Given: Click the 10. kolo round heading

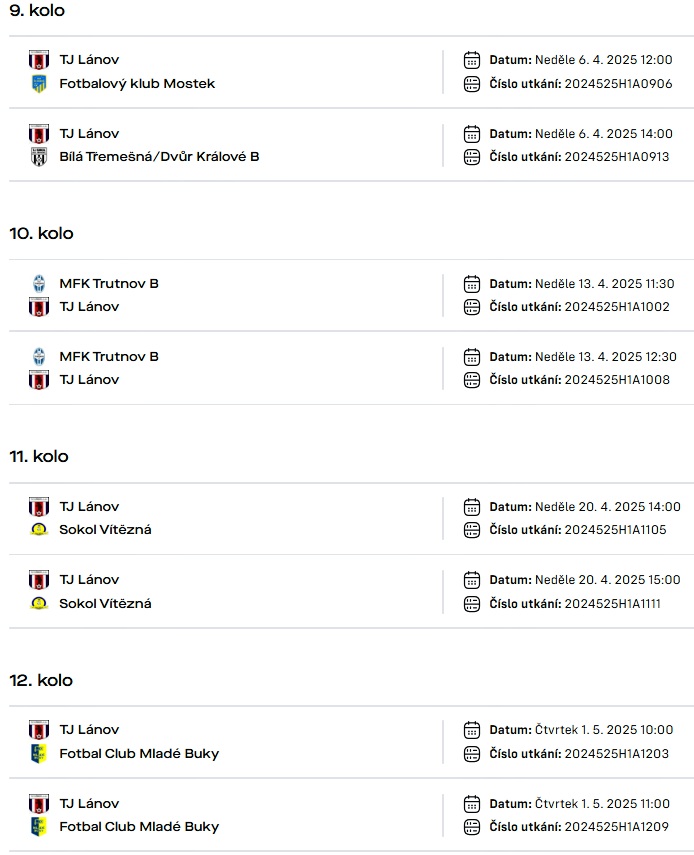Looking at the screenshot, I should (41, 233).
